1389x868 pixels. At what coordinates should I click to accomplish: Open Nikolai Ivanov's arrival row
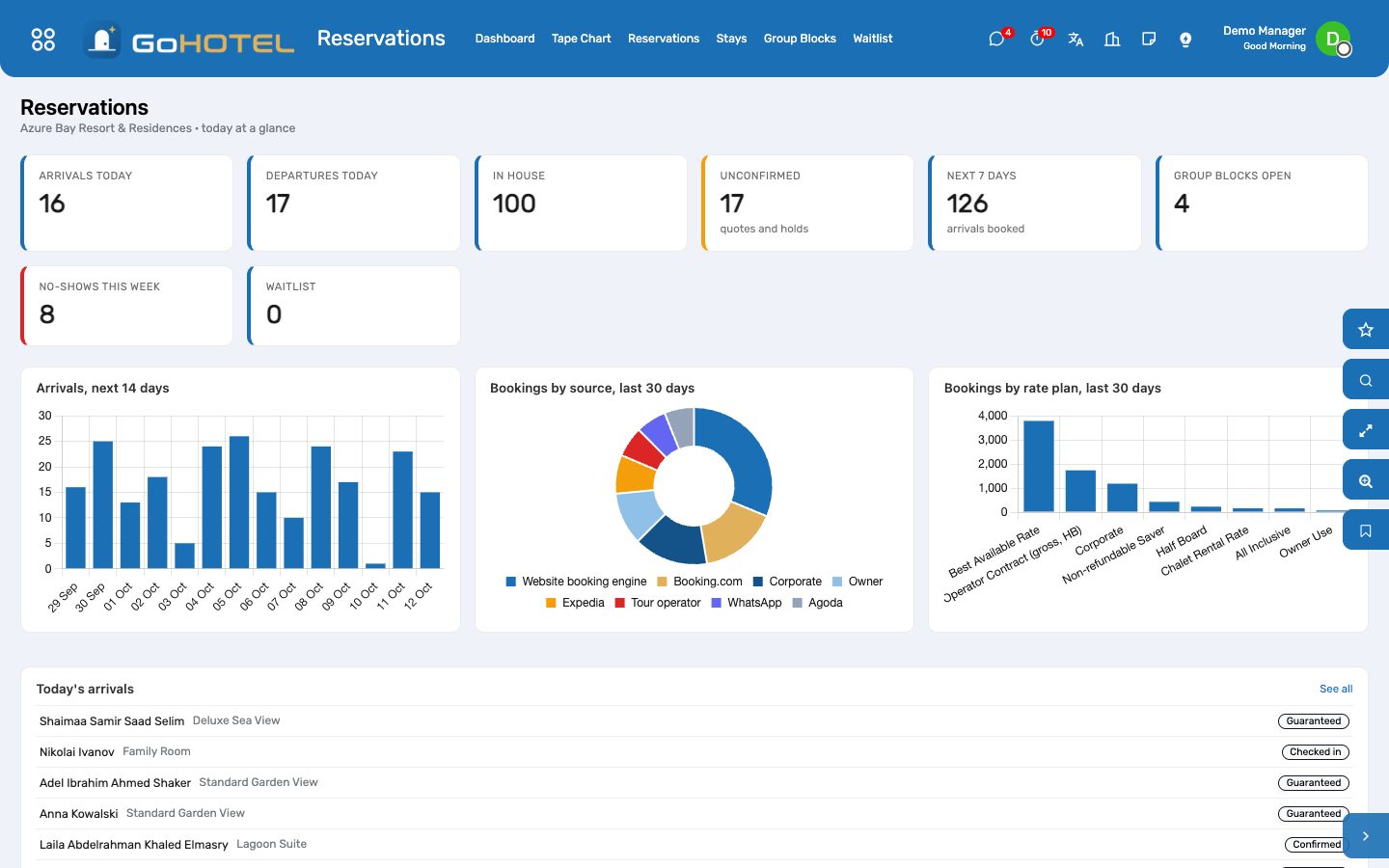click(694, 752)
